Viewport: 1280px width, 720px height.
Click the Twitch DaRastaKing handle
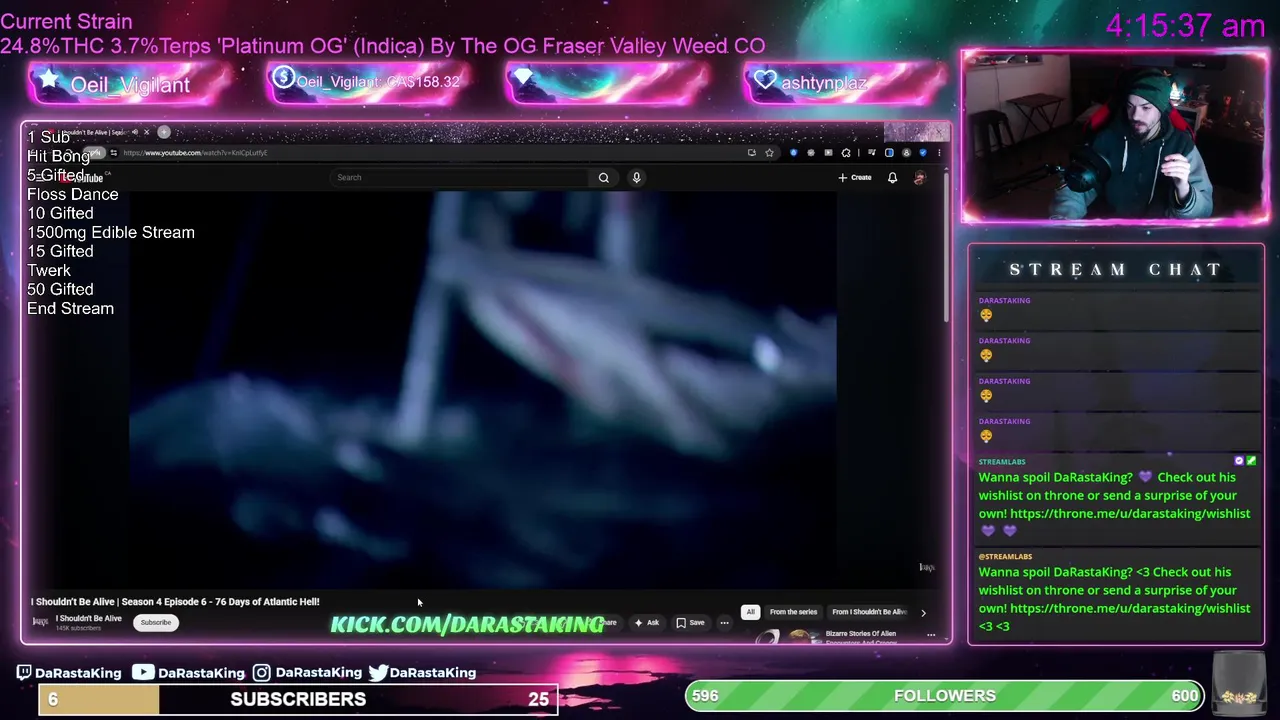[68, 673]
